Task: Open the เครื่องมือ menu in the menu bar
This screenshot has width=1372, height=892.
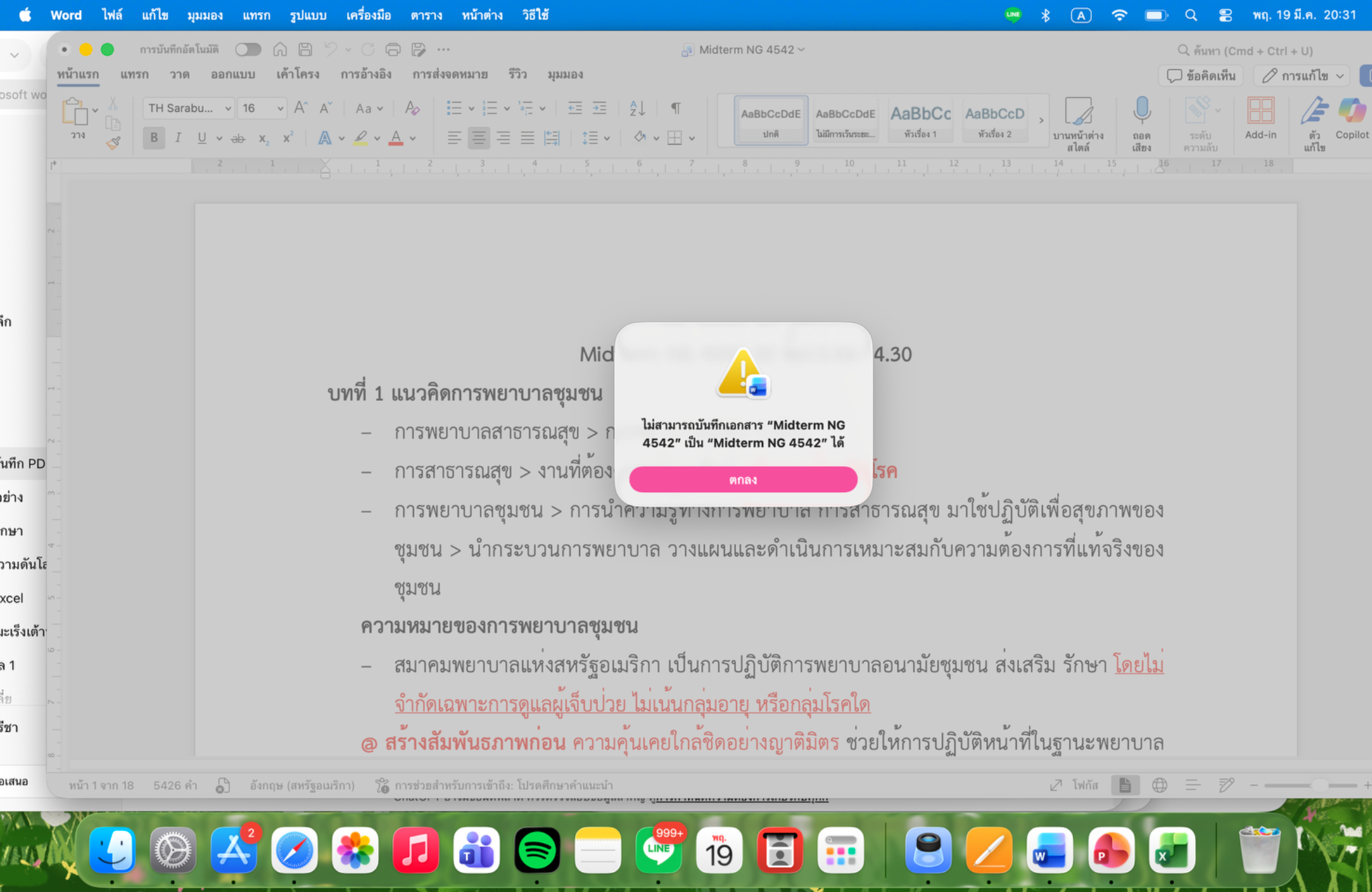Action: click(x=368, y=15)
